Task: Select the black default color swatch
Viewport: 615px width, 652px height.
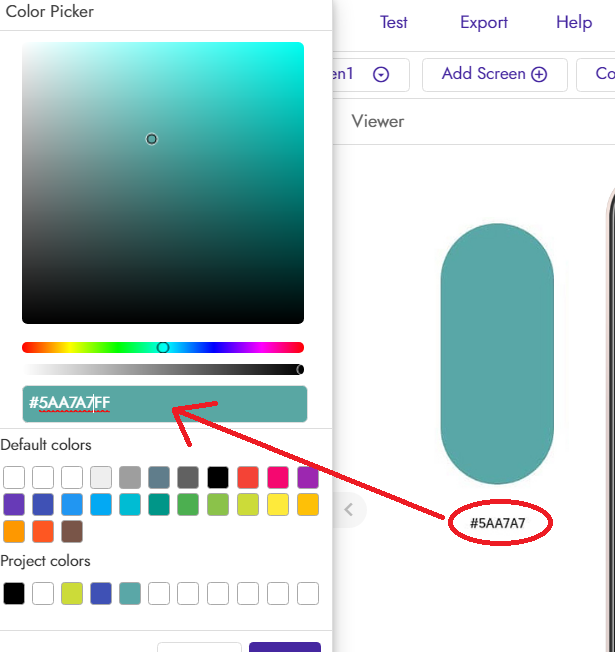Action: tap(218, 477)
